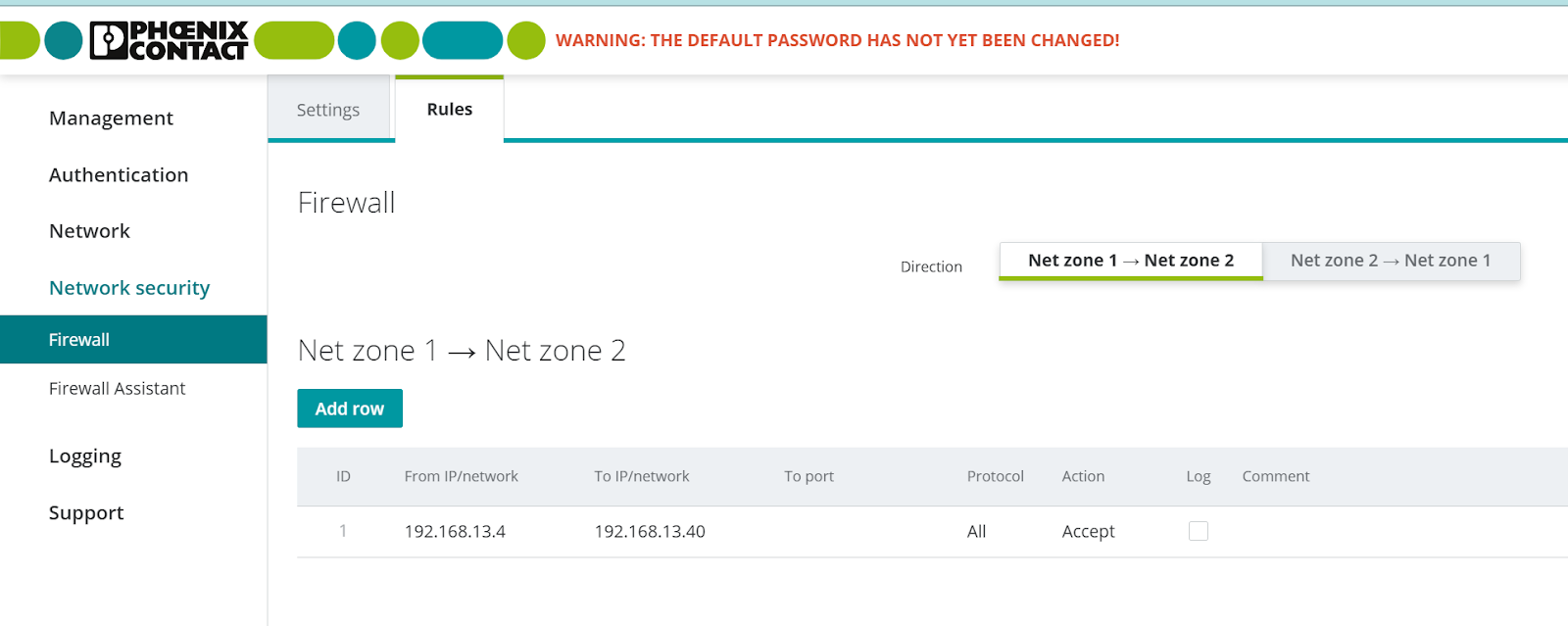The width and height of the screenshot is (1568, 626).
Task: Click the Phoenix Contact logo
Action: [169, 40]
